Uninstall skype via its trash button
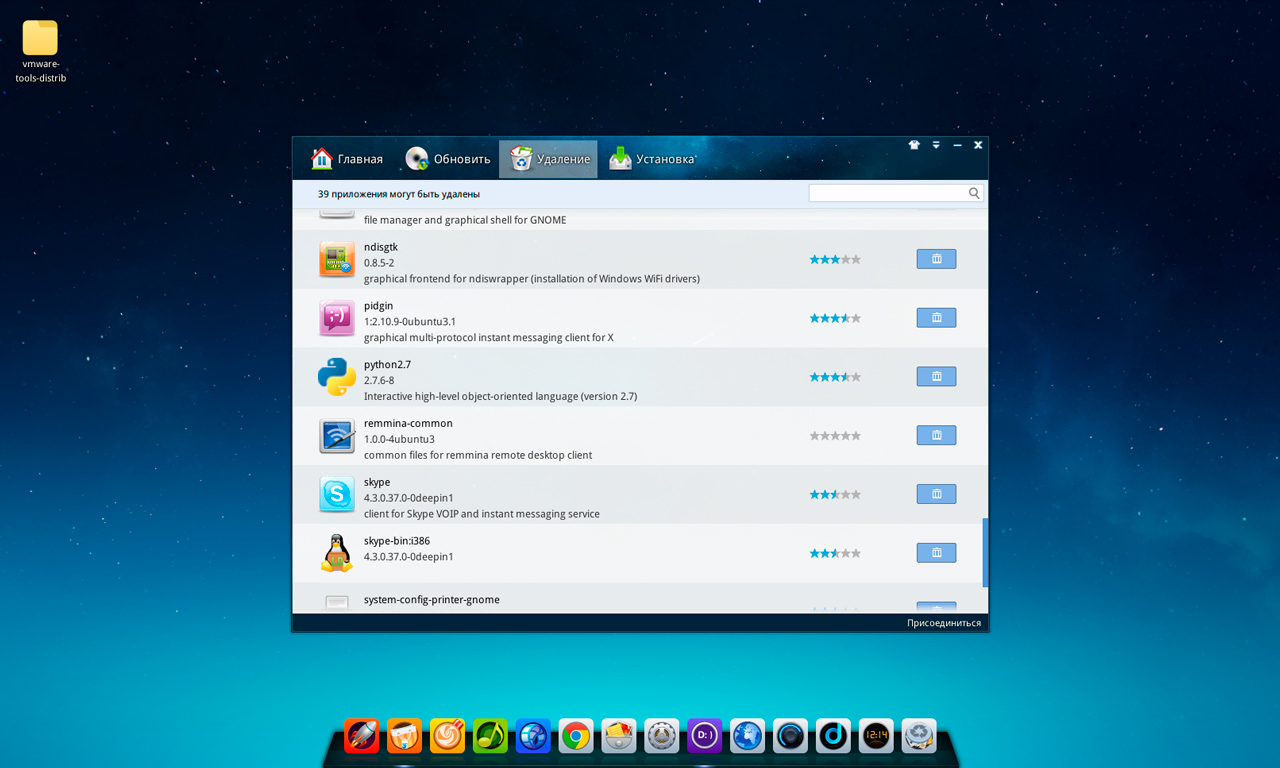Image resolution: width=1280 pixels, height=768 pixels. [936, 494]
